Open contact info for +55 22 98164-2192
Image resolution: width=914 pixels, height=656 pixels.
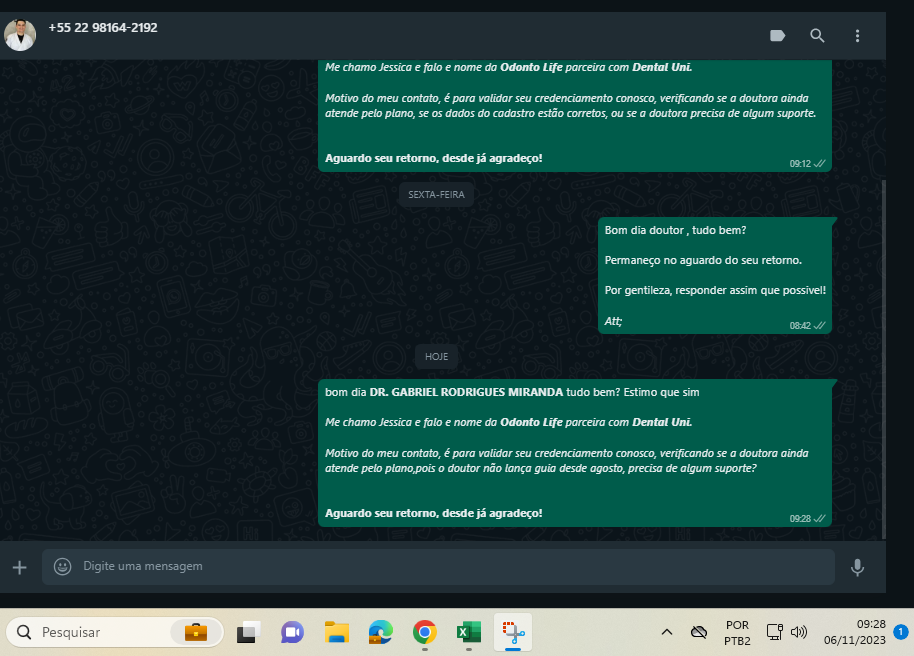pyautogui.click(x=103, y=27)
